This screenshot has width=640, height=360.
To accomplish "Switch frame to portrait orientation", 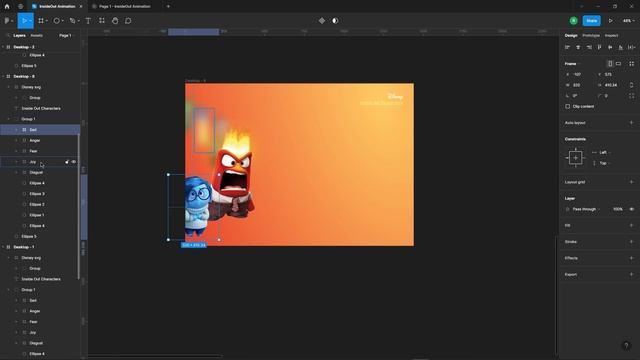I will coord(610,64).
